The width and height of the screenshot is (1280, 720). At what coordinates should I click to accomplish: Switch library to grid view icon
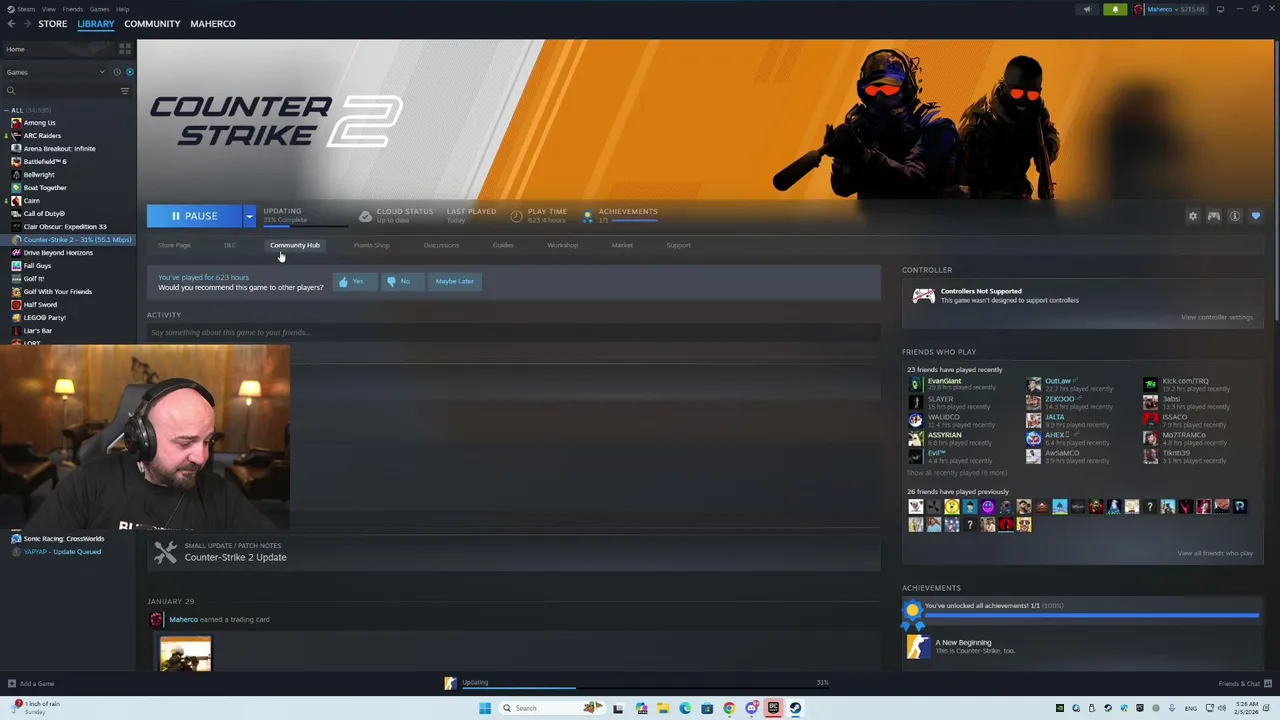coord(125,49)
